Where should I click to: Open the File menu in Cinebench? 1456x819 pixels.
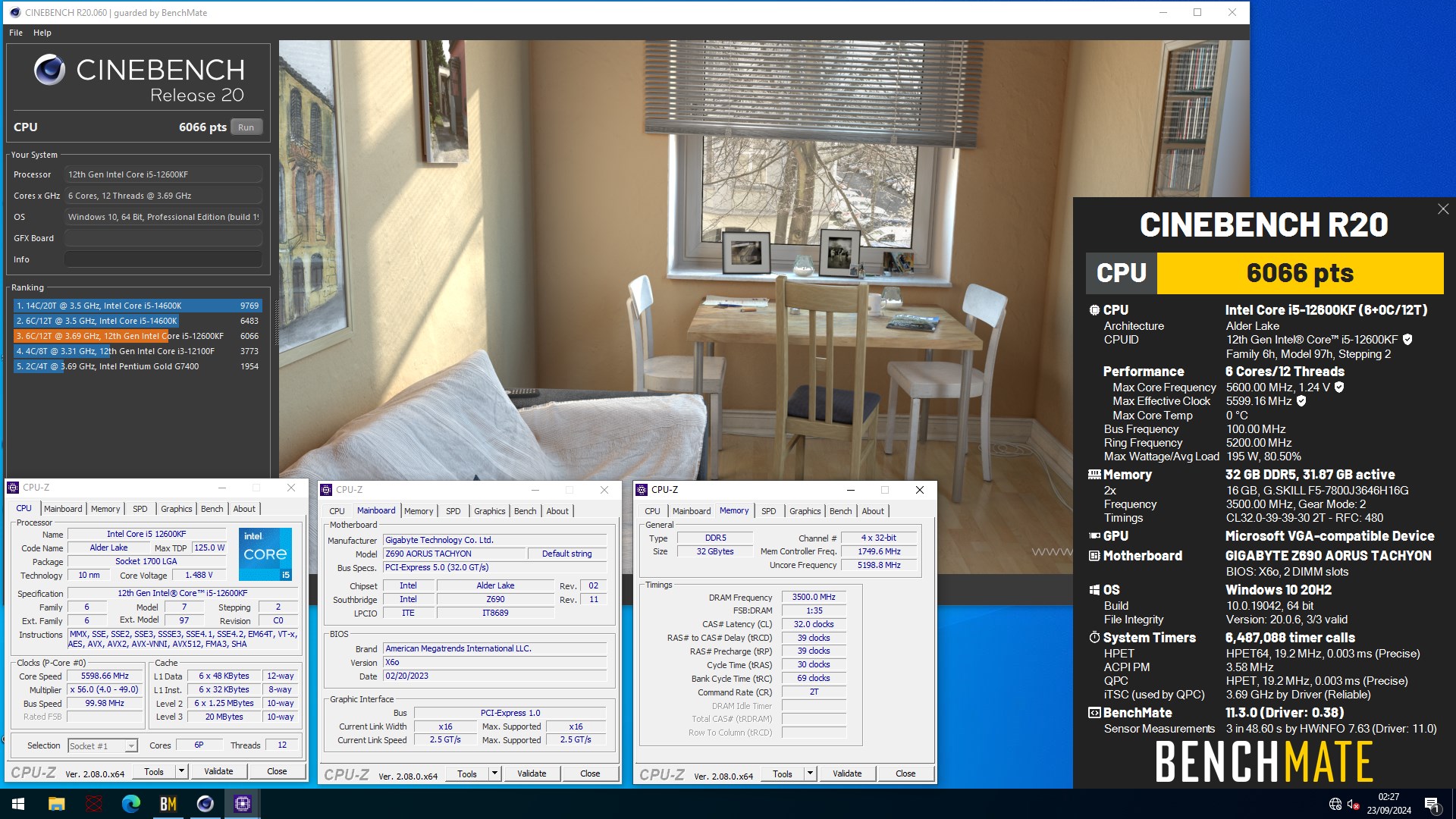pos(16,33)
